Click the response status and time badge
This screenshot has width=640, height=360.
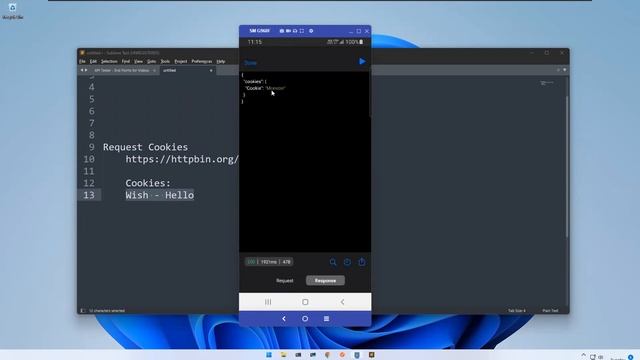[269, 262]
